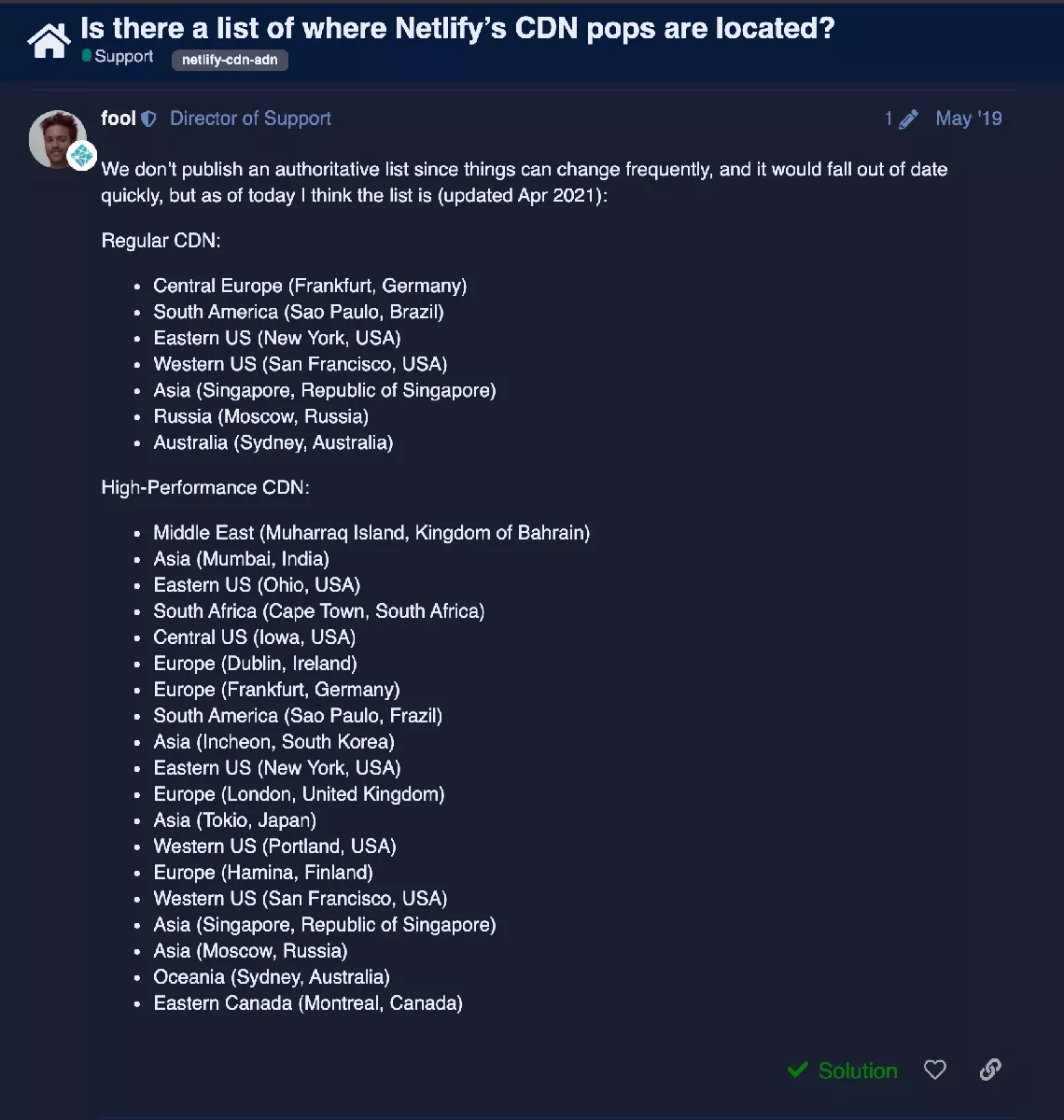Click the High-Performance CDN heading text
1064x1120 pixels.
pos(205,487)
